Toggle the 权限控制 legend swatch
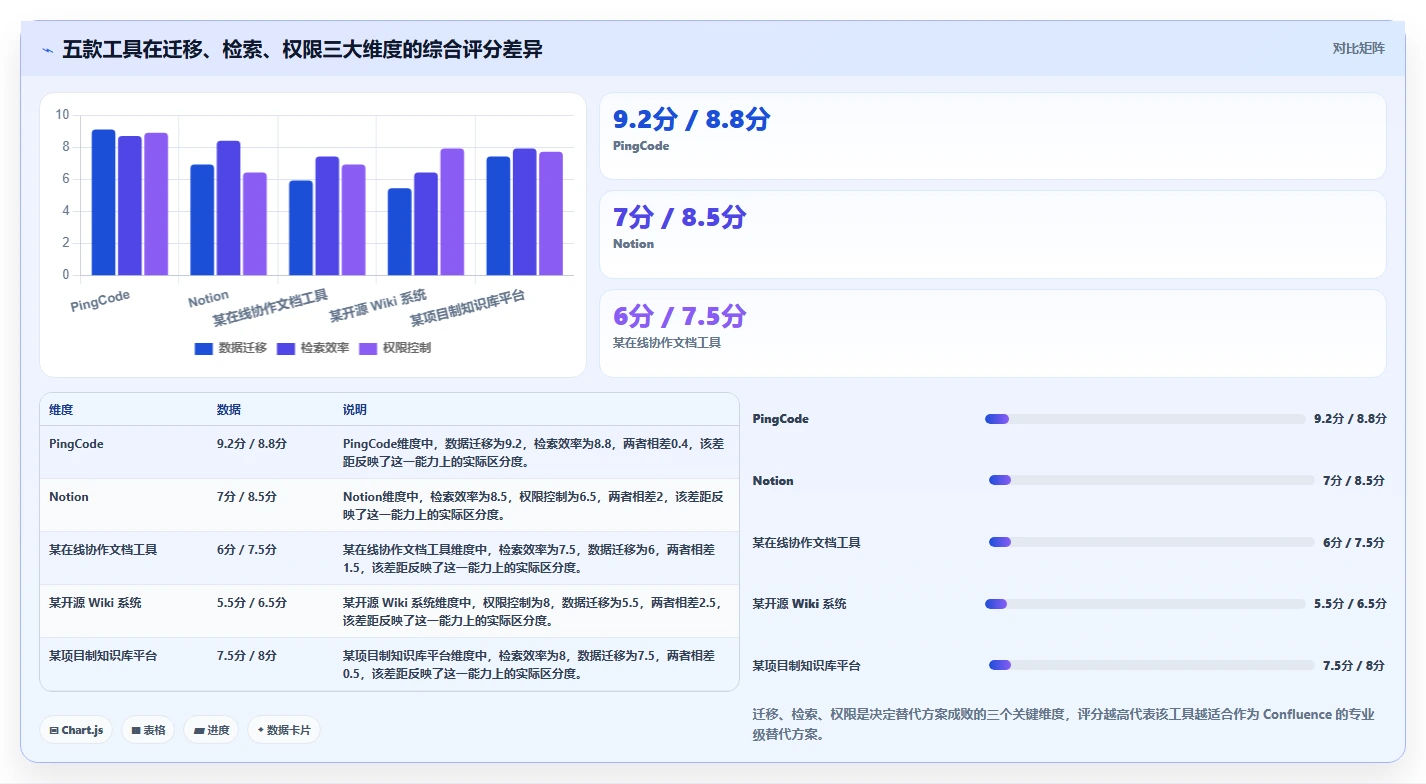 coord(368,348)
